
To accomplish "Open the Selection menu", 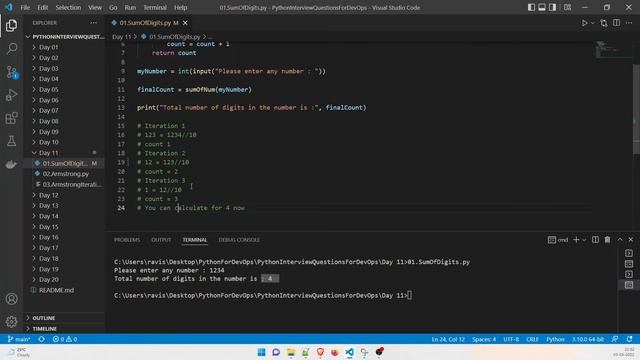I will pos(68,7).
